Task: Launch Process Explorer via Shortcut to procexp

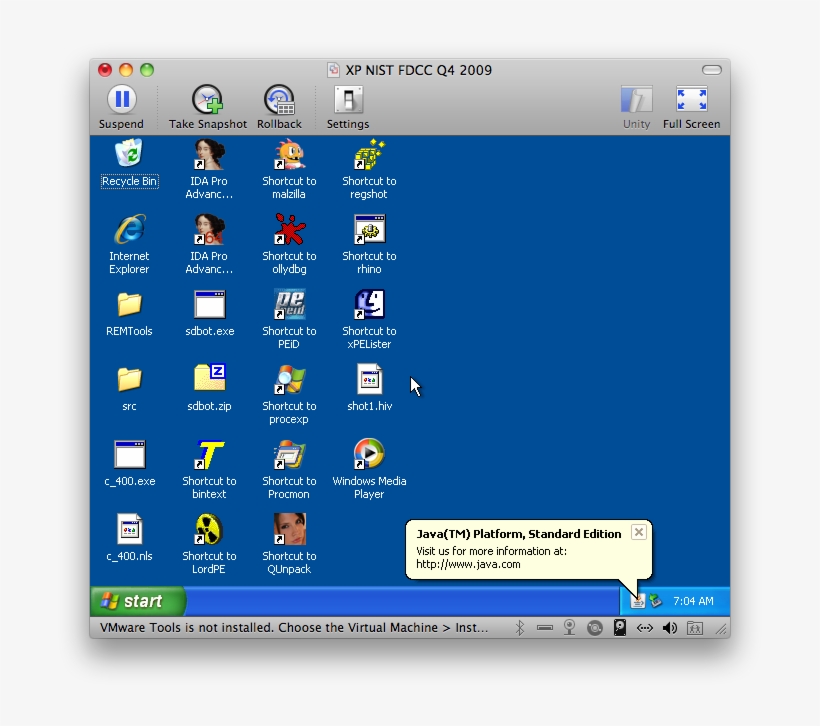Action: pyautogui.click(x=288, y=380)
